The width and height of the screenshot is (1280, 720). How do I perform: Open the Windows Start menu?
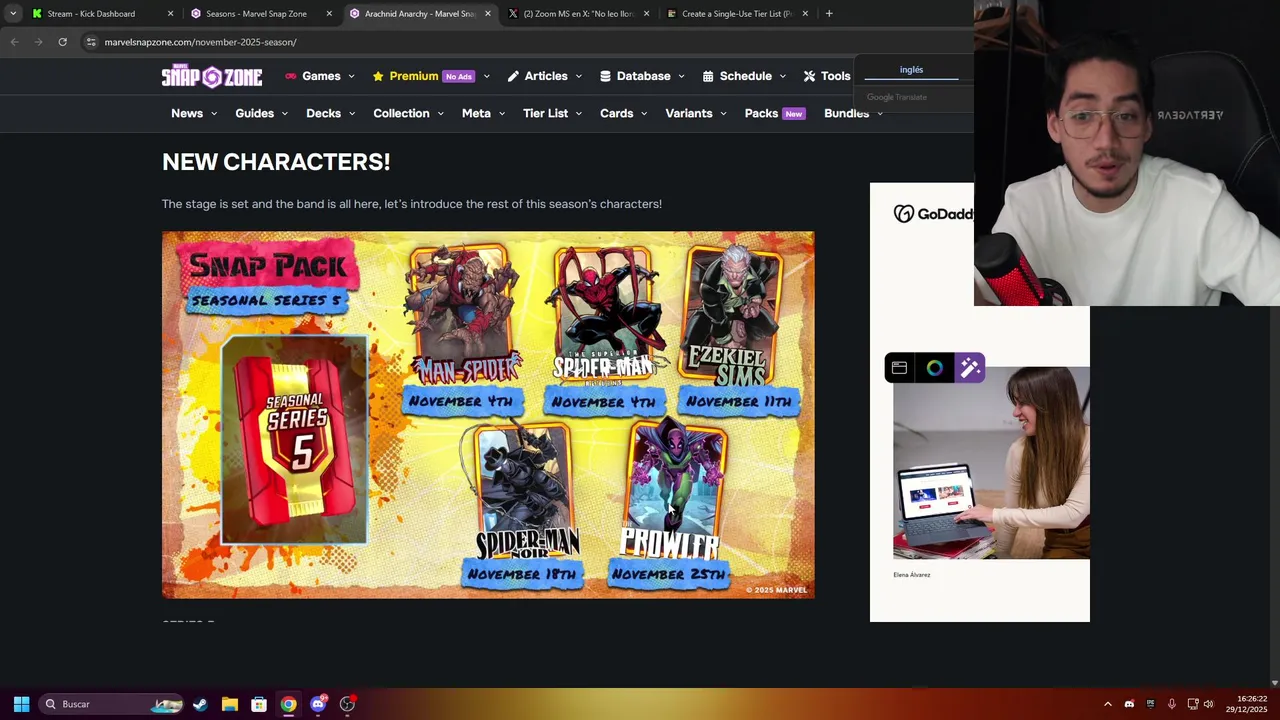(21, 704)
